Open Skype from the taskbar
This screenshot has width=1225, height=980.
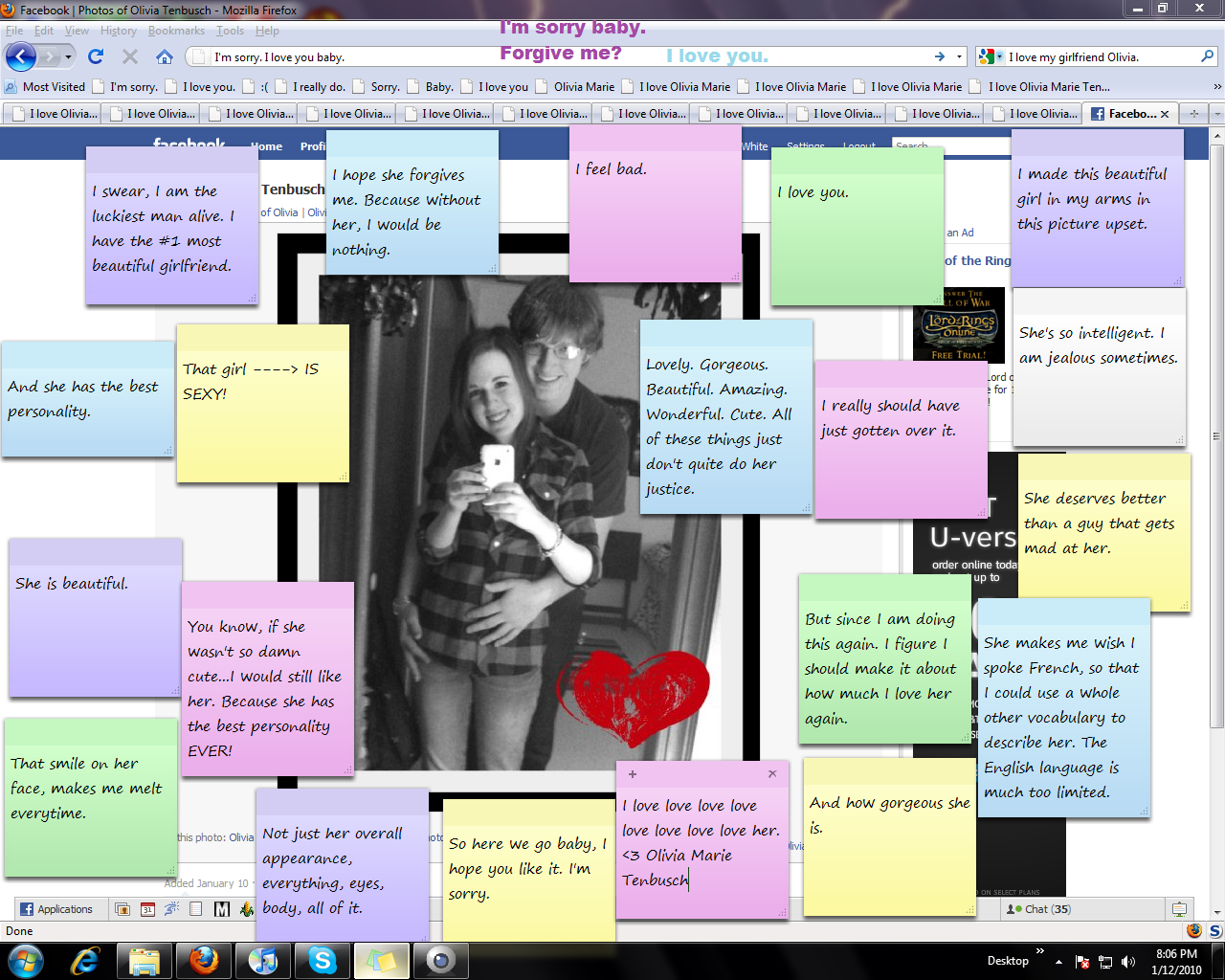pyautogui.click(x=323, y=961)
